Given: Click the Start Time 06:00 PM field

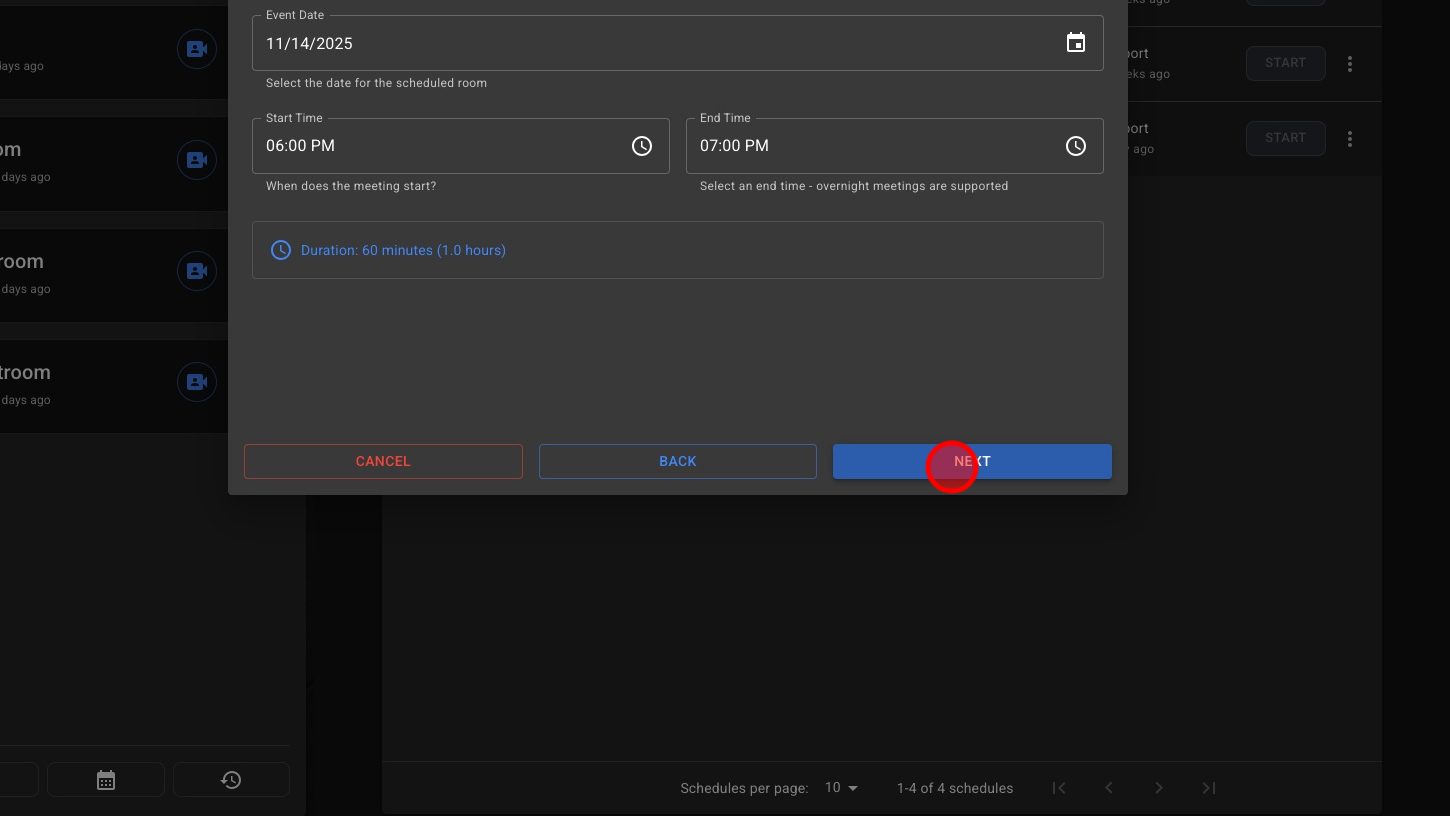Looking at the screenshot, I should point(440,146).
